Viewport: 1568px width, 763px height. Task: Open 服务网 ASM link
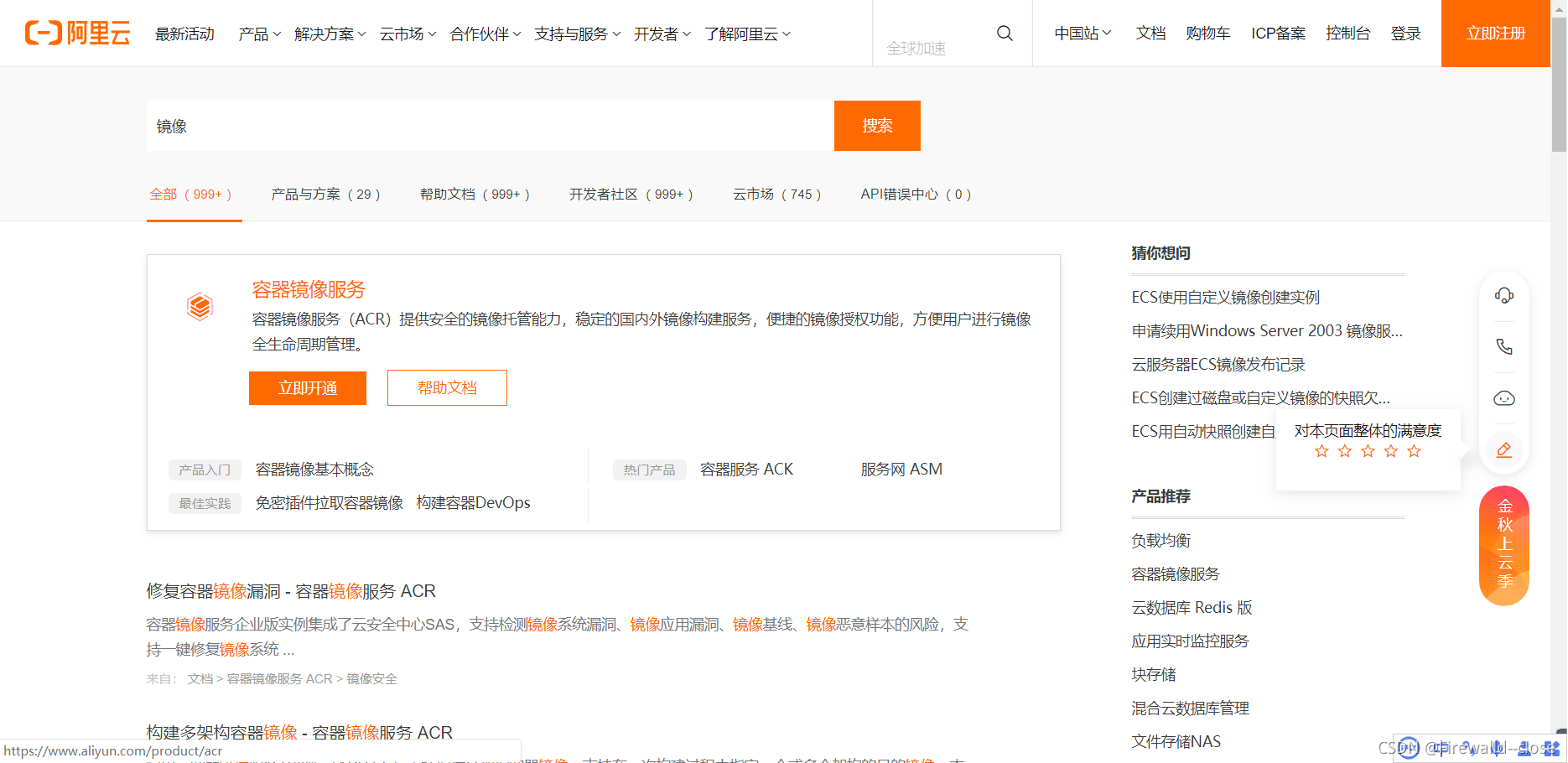click(x=901, y=470)
